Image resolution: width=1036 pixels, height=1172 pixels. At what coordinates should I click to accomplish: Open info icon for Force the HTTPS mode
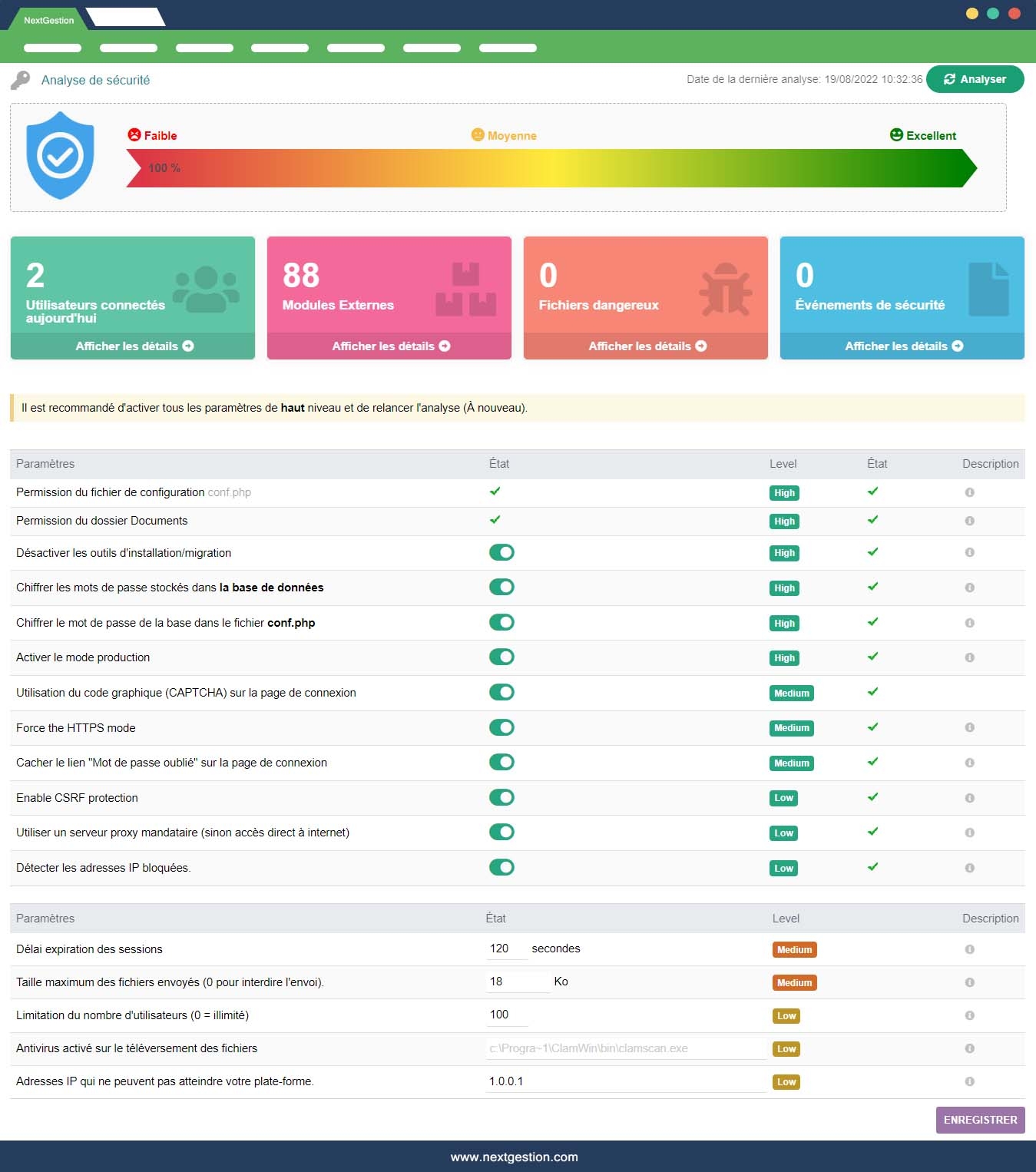point(969,727)
